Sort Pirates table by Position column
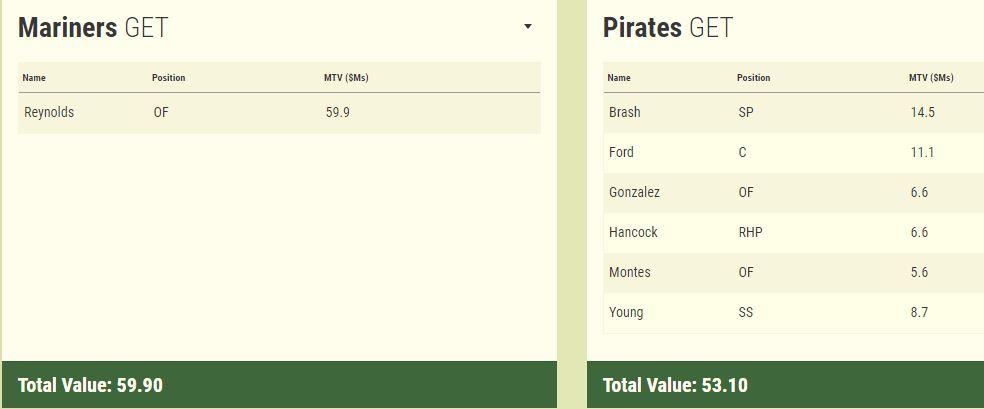 click(753, 78)
